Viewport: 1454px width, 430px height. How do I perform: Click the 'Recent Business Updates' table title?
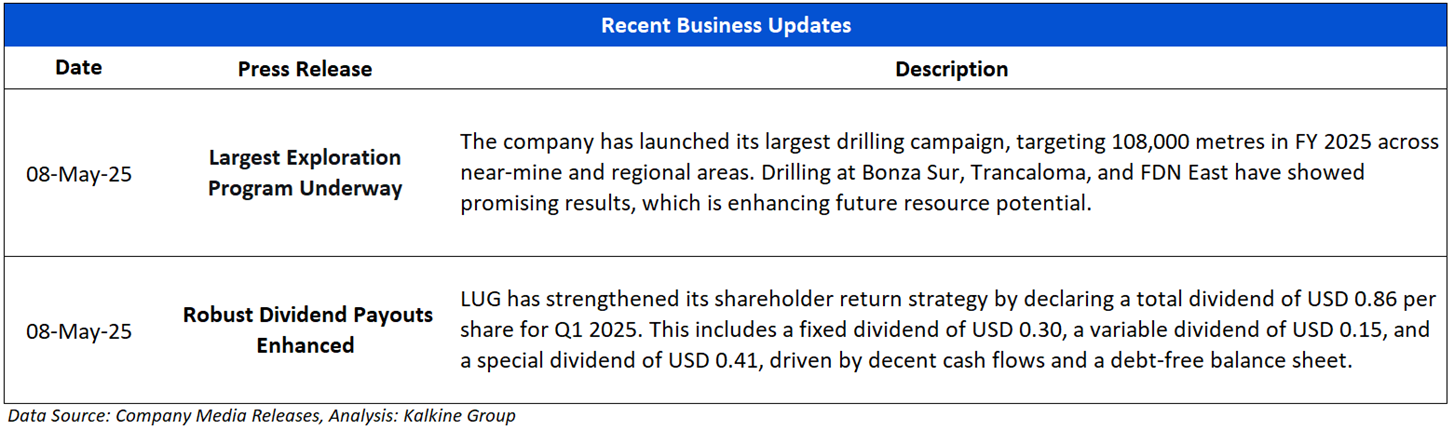click(x=726, y=25)
